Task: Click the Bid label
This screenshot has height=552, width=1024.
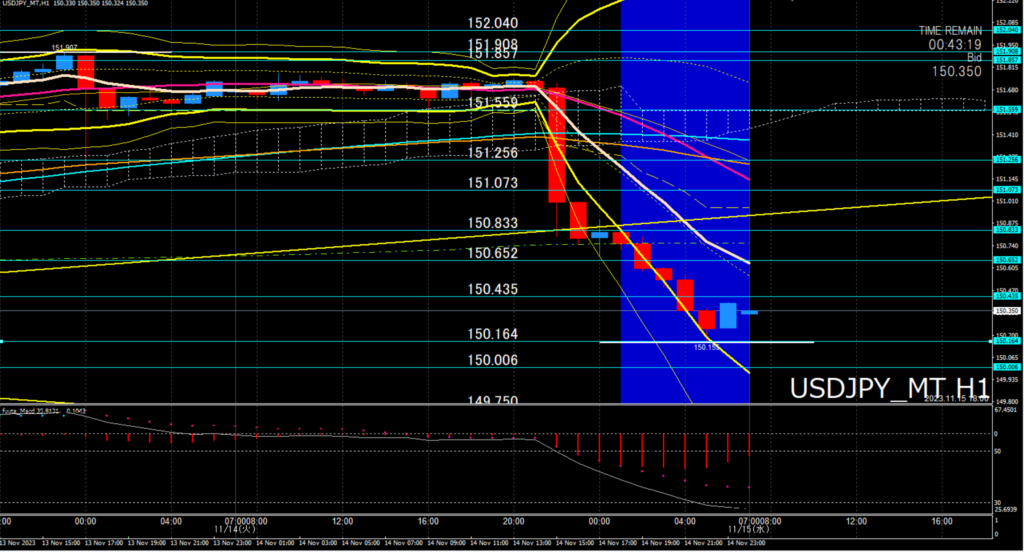Action: [x=974, y=57]
